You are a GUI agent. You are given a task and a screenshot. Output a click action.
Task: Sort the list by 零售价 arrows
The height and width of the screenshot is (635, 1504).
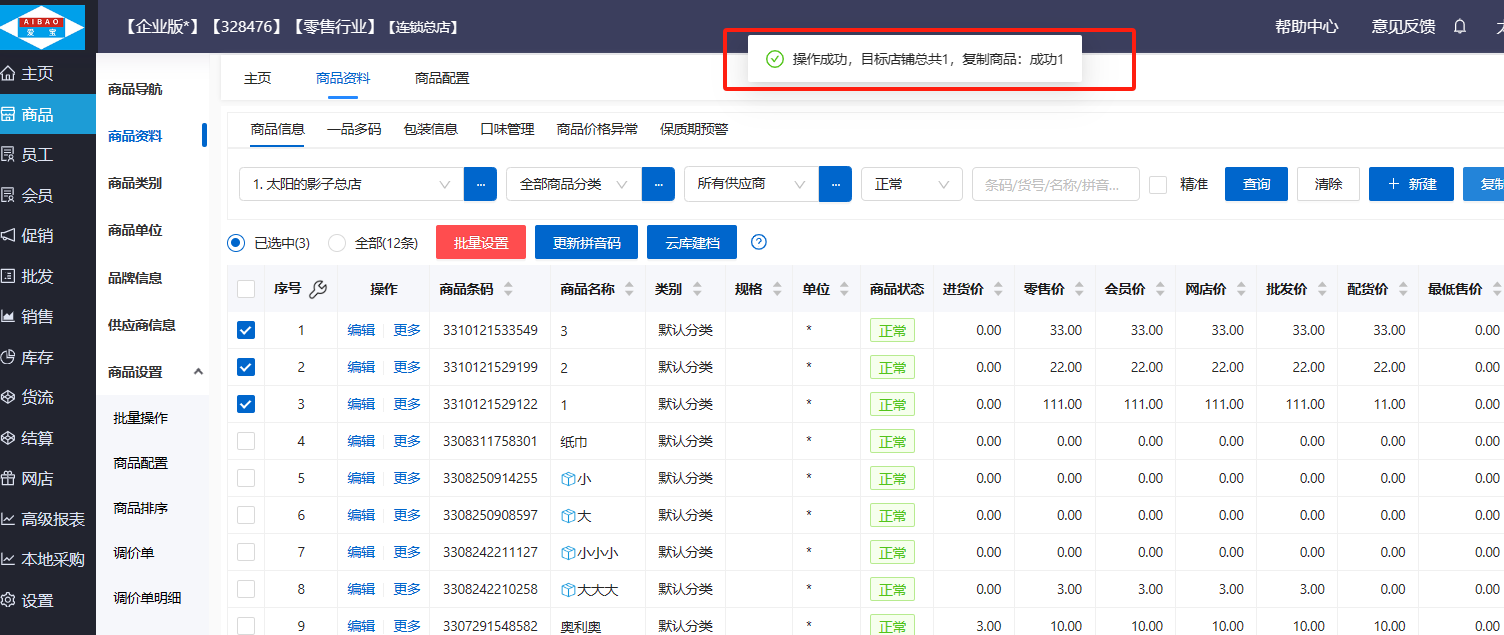[x=1078, y=289]
